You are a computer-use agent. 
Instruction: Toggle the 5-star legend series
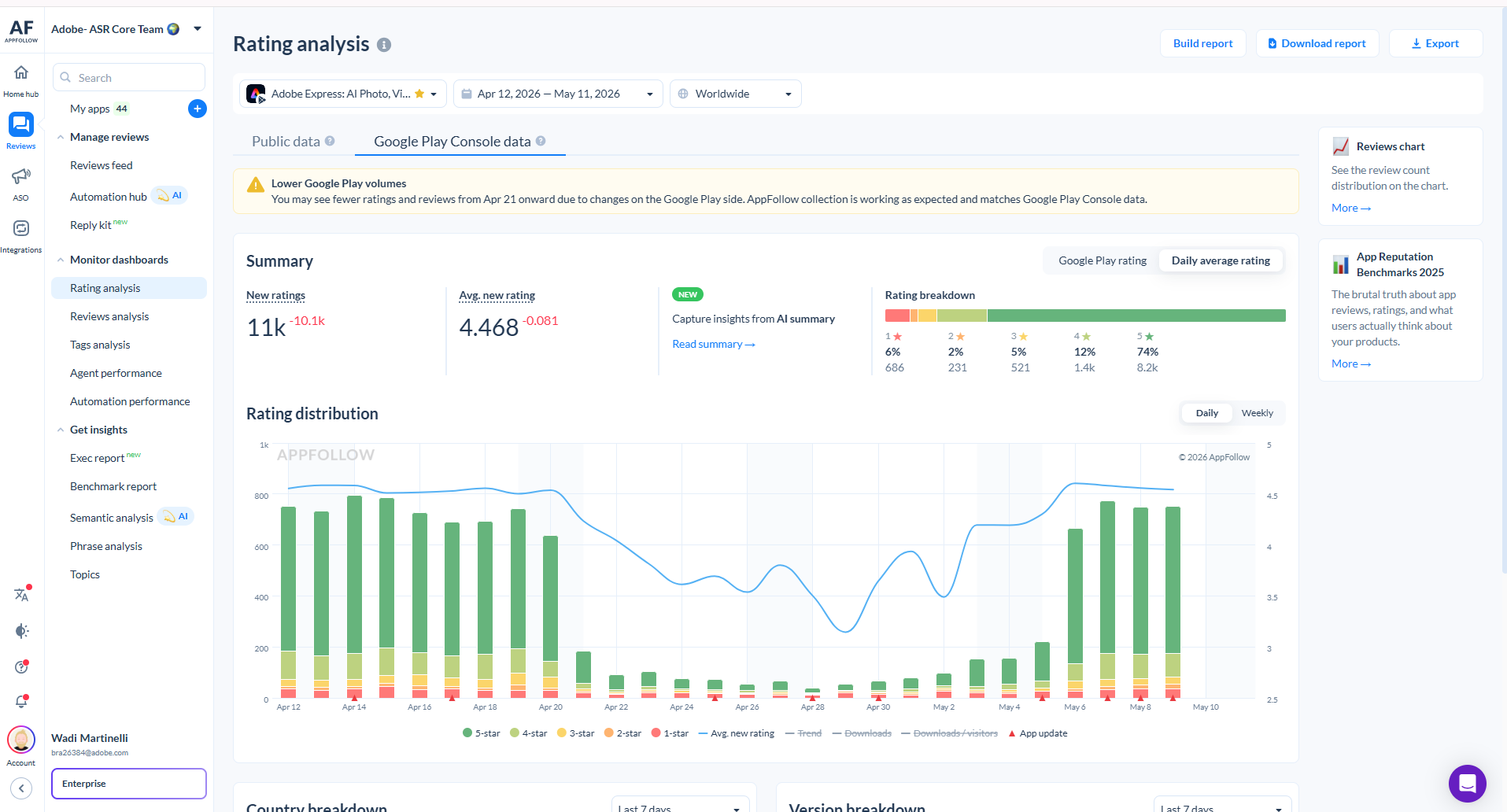pos(482,733)
